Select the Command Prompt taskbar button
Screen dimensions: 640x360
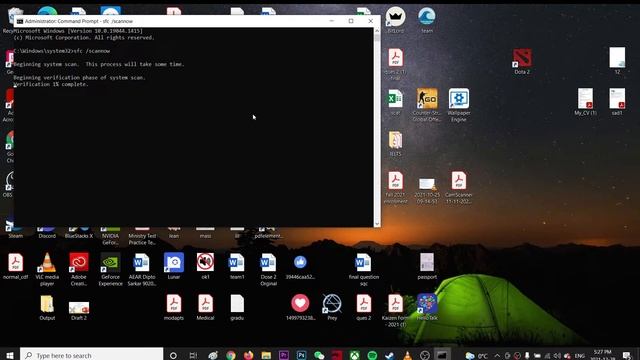442,356
